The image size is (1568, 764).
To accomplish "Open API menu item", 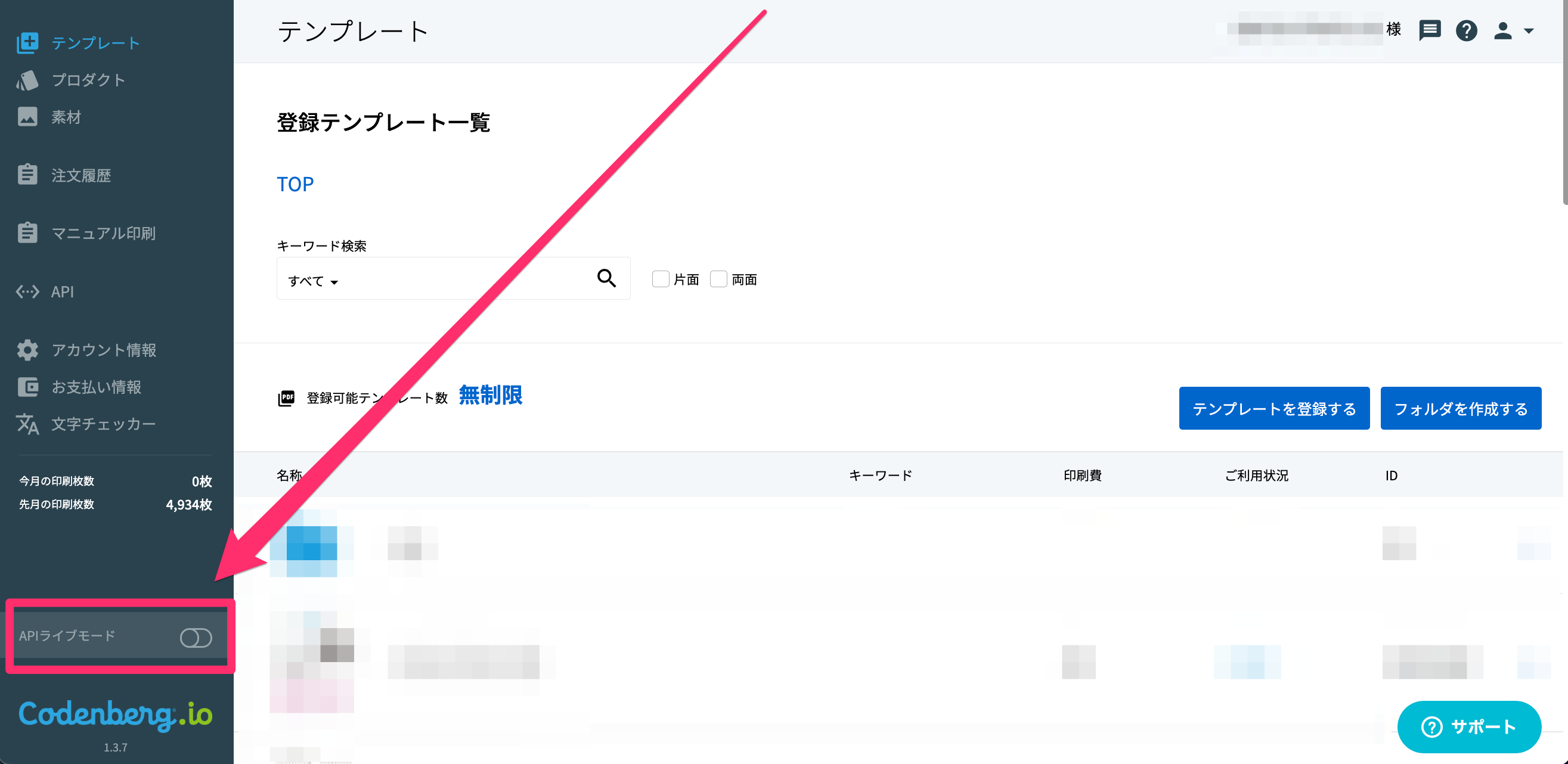I will click(x=62, y=291).
